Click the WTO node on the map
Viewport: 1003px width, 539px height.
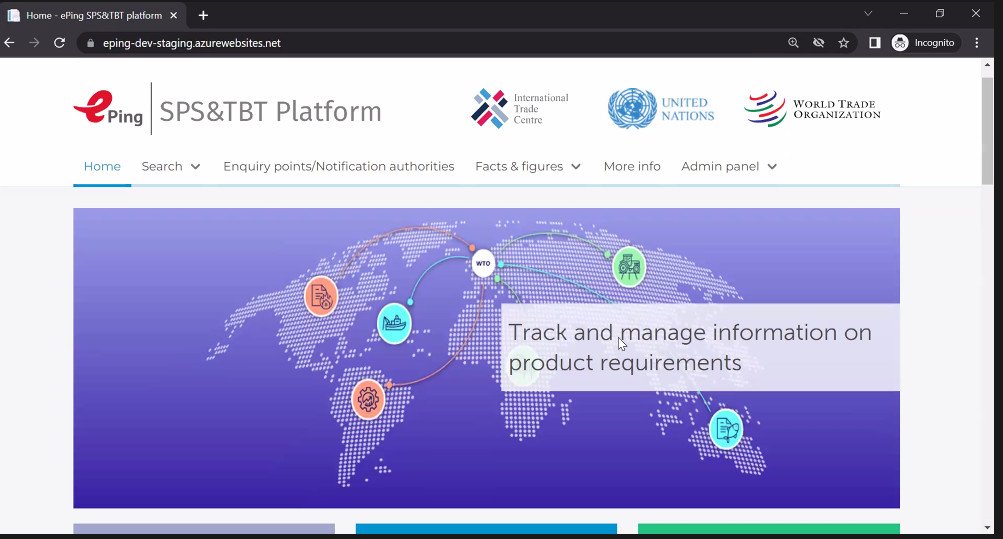tap(483, 264)
